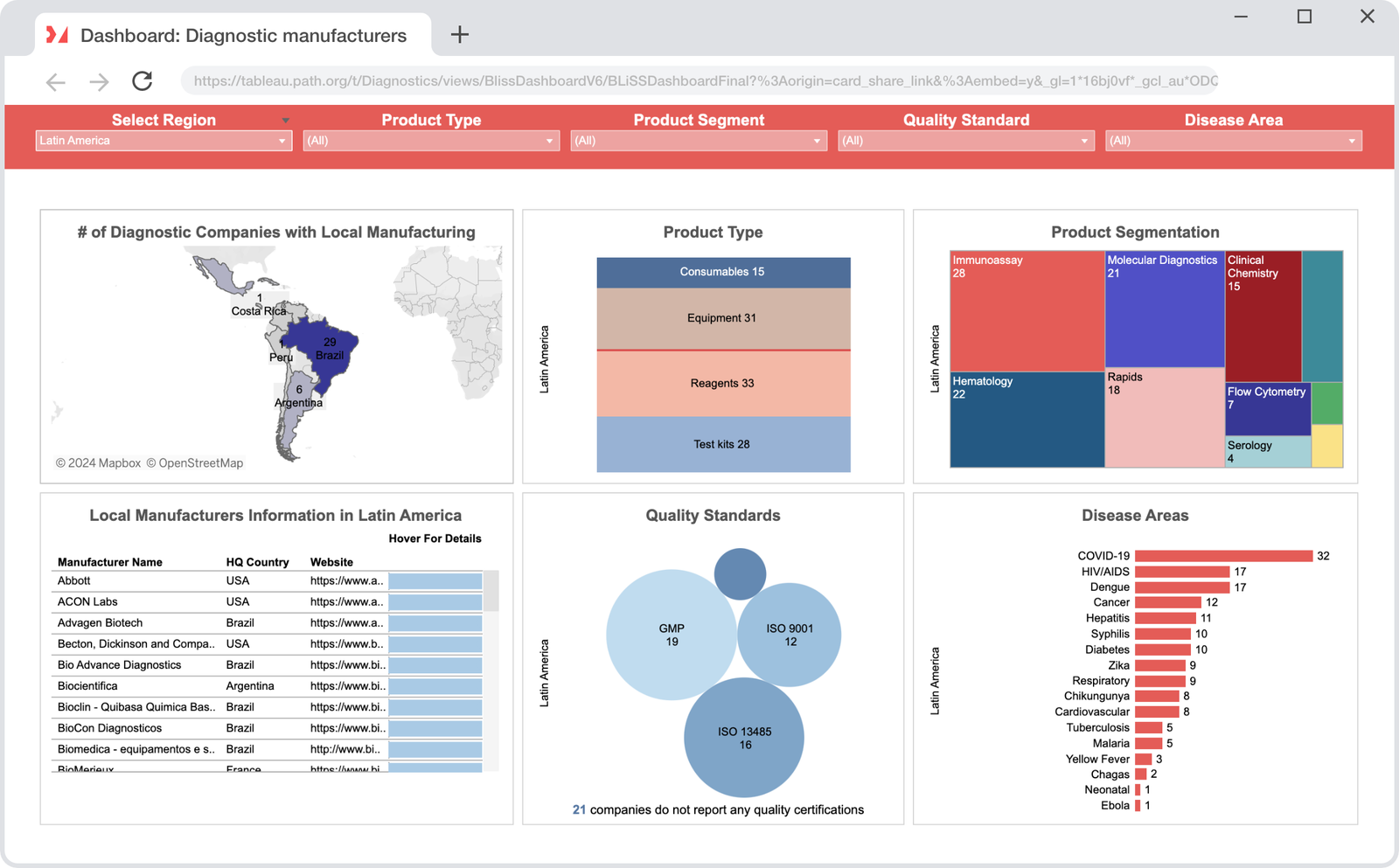
Task: Open the Disease Area filter dropdown
Action: click(x=1353, y=140)
